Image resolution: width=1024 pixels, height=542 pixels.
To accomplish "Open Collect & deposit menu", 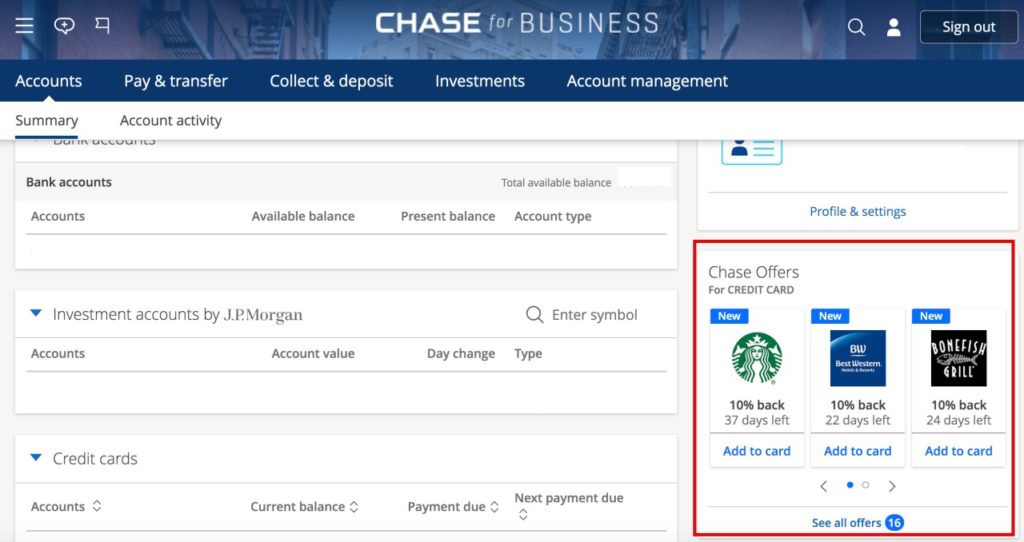I will click(x=331, y=81).
